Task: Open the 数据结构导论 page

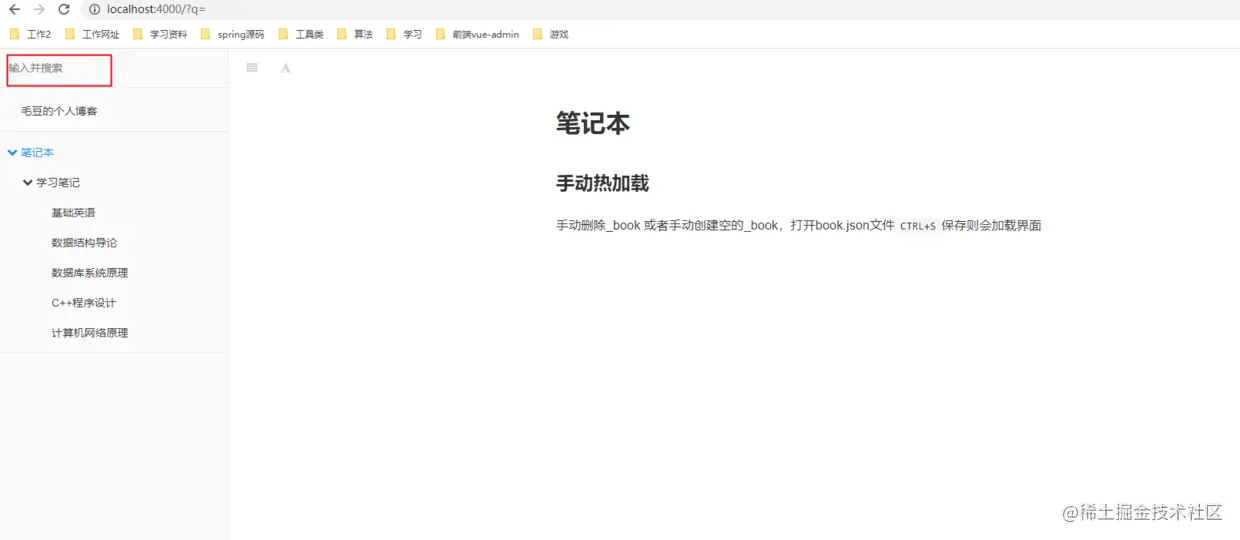Action: coord(84,243)
